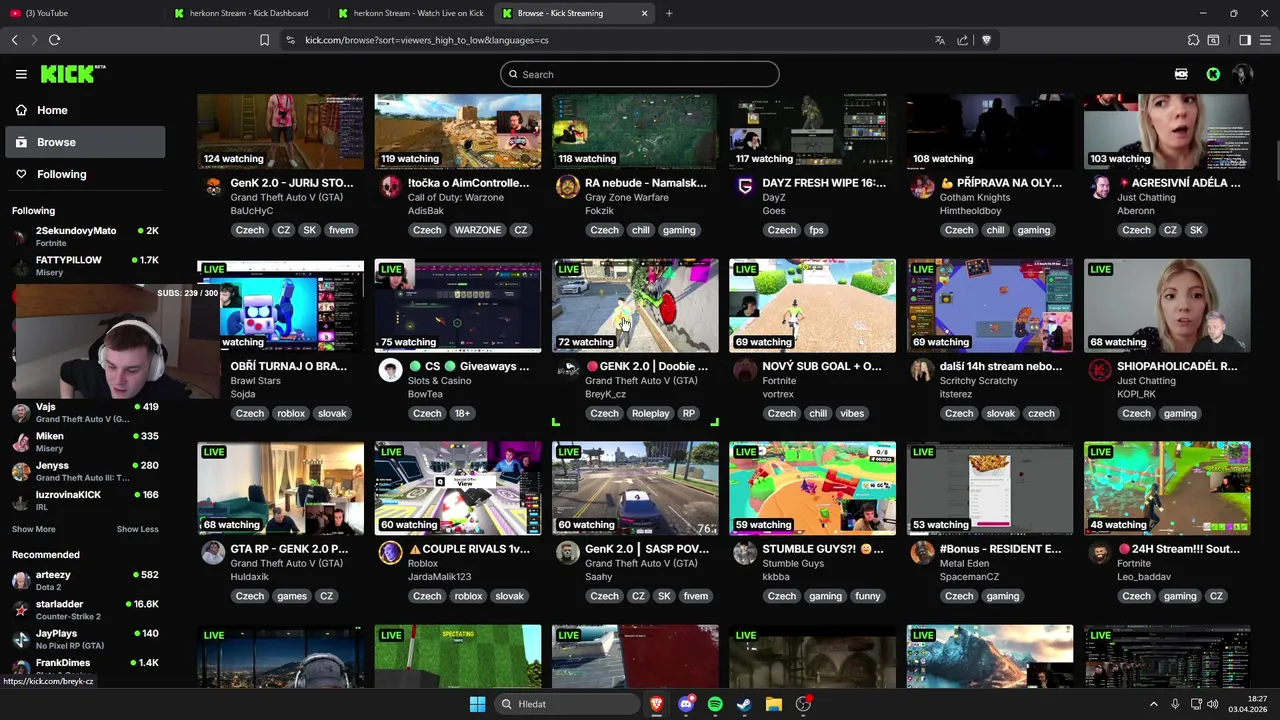
Task: Click BowTea channel avatar icon
Action: [x=390, y=370]
